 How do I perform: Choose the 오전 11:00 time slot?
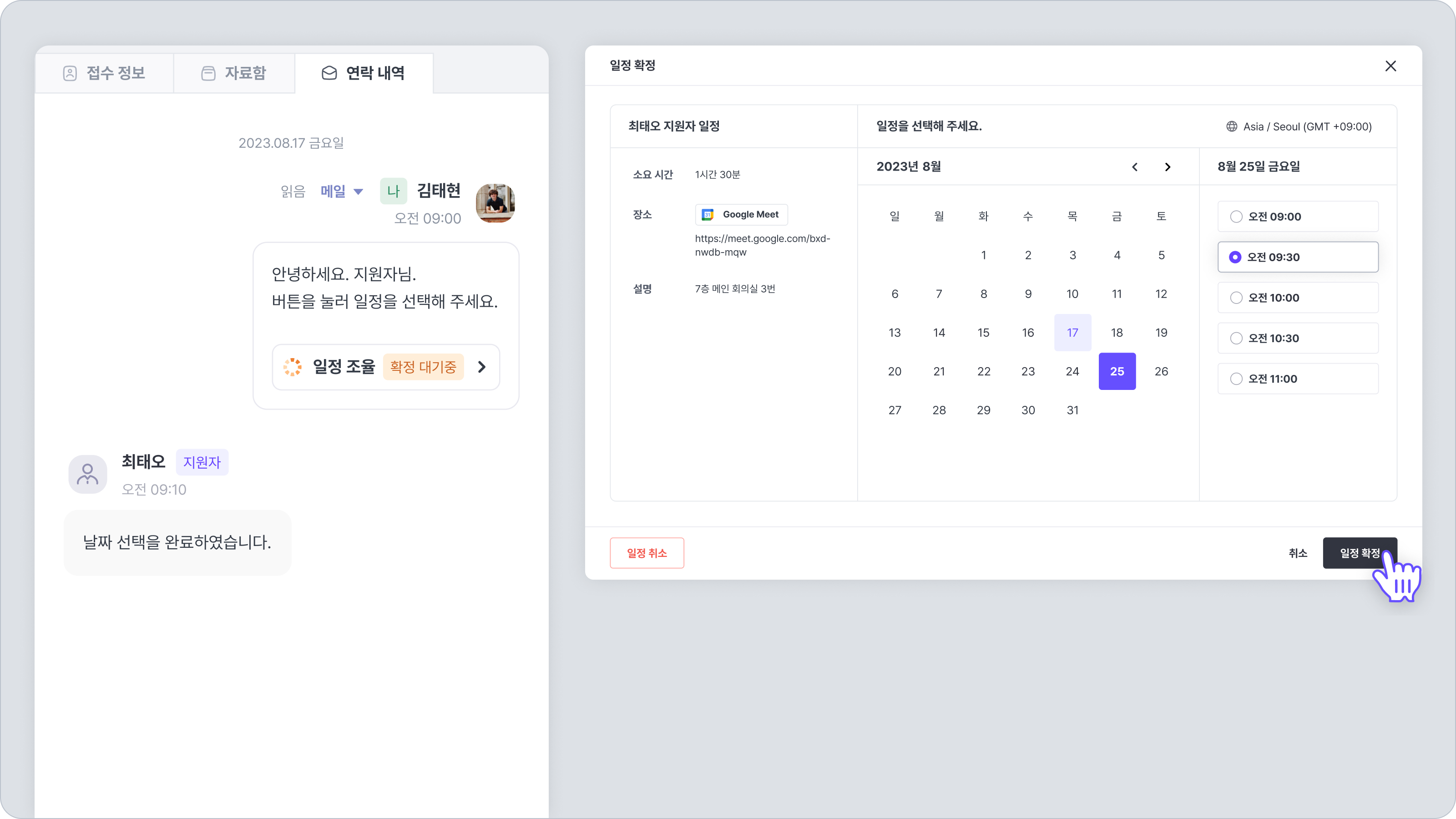point(1297,379)
